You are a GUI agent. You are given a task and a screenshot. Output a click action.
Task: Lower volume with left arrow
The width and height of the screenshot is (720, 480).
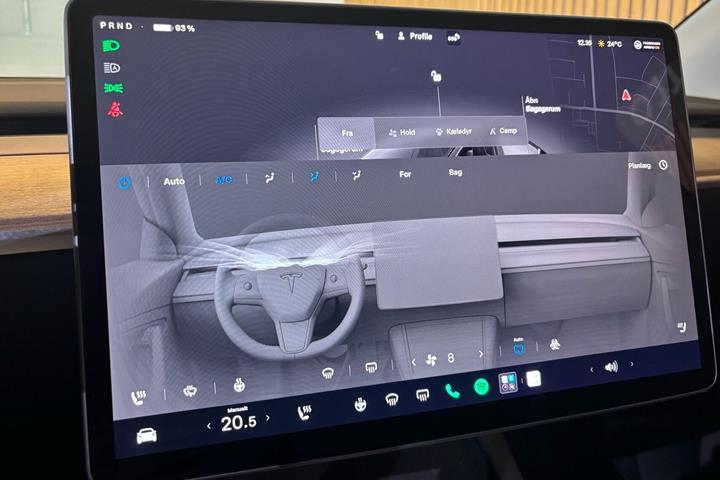591,370
